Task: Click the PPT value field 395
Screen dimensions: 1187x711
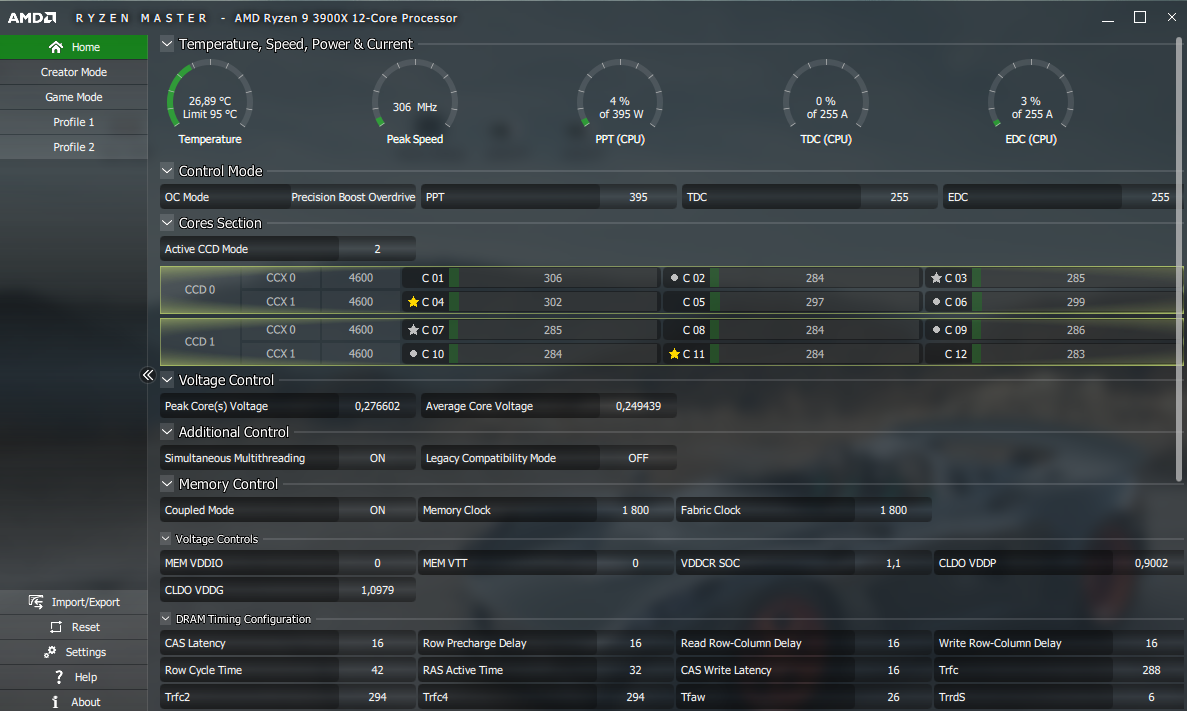Action: [638, 197]
